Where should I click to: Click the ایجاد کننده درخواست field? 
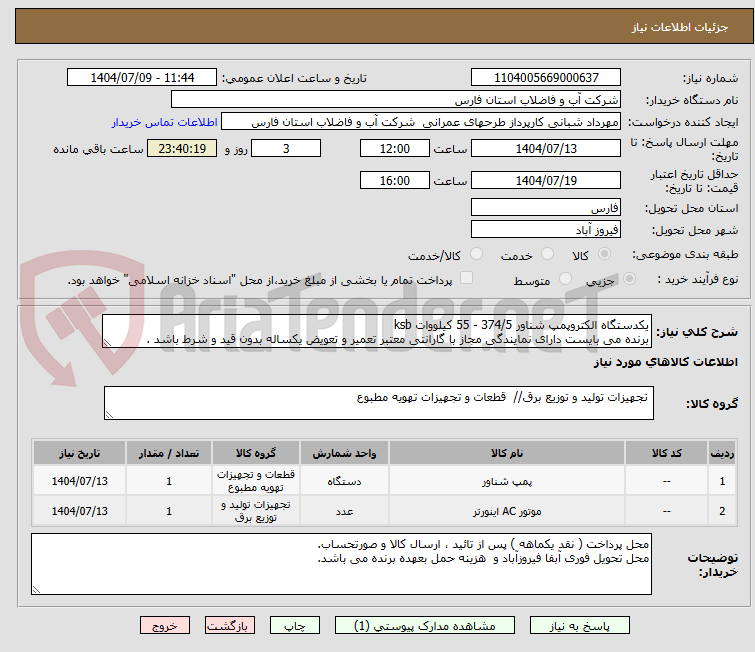coord(421,122)
